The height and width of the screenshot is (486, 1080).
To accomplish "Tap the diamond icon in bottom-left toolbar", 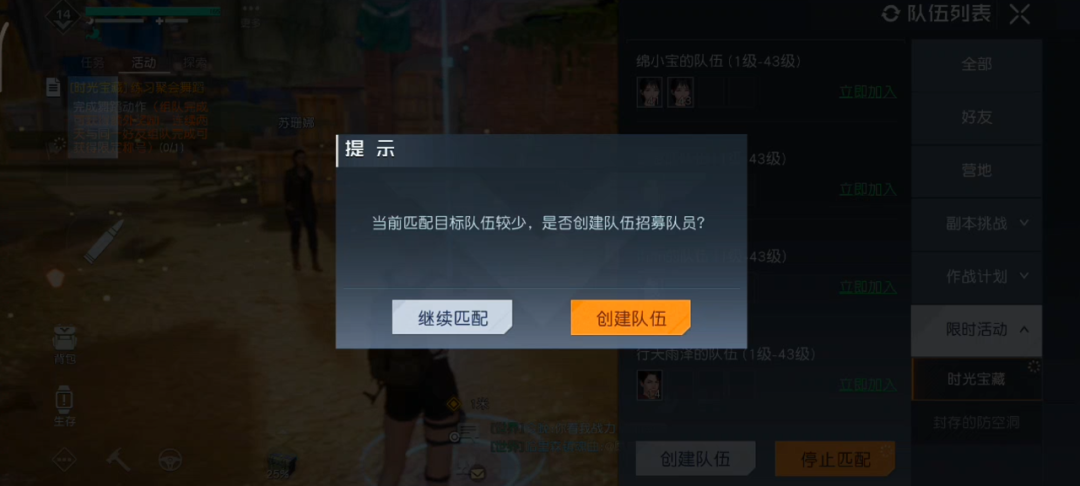I will [x=64, y=459].
